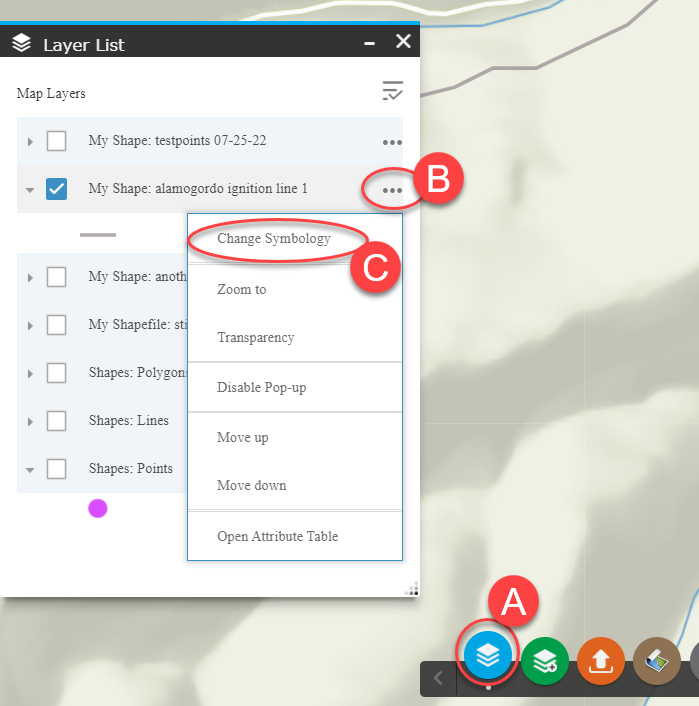
Task: Collapse the Shapes: Points layer
Action: (x=30, y=470)
